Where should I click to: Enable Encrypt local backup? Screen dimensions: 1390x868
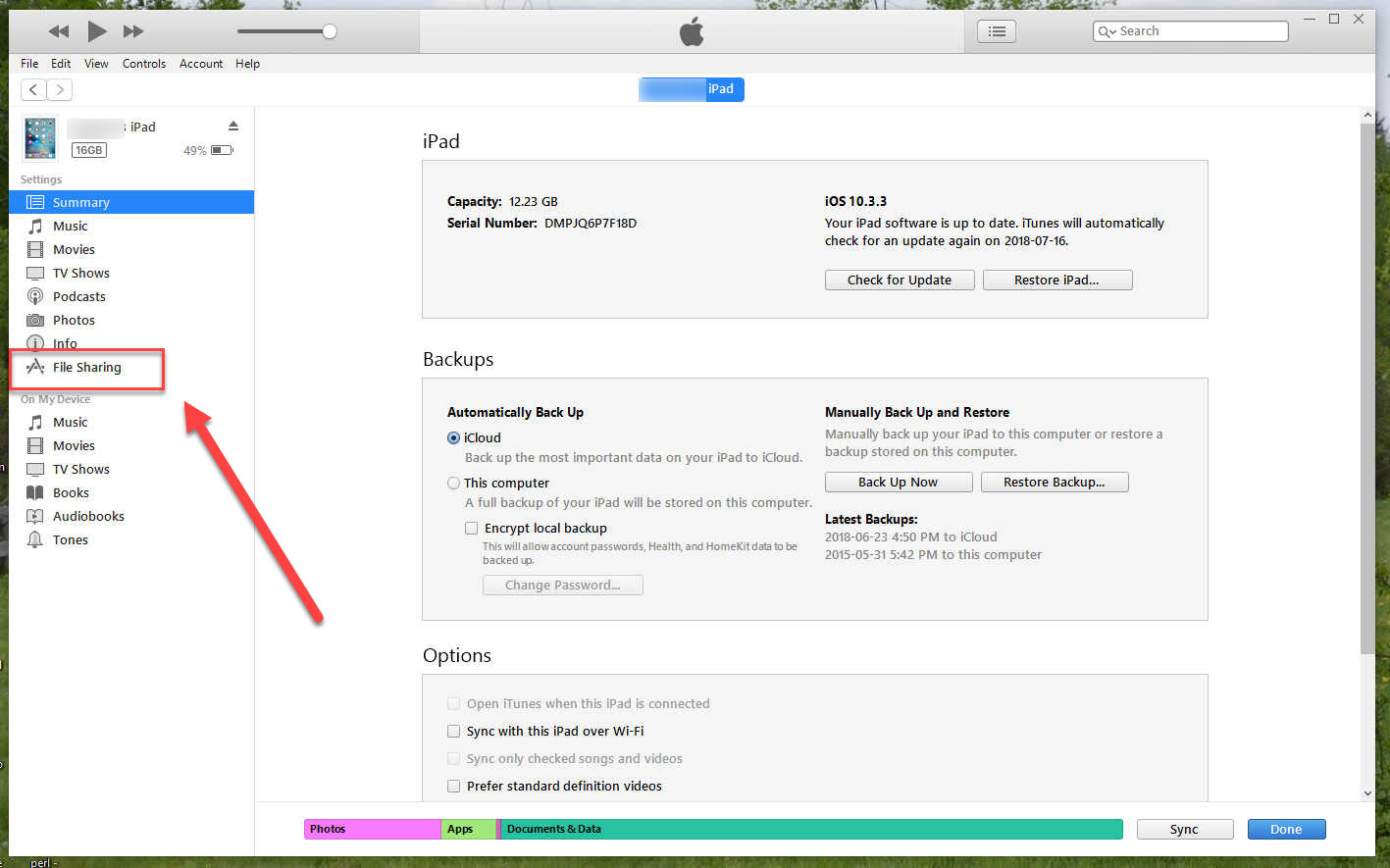(x=472, y=528)
